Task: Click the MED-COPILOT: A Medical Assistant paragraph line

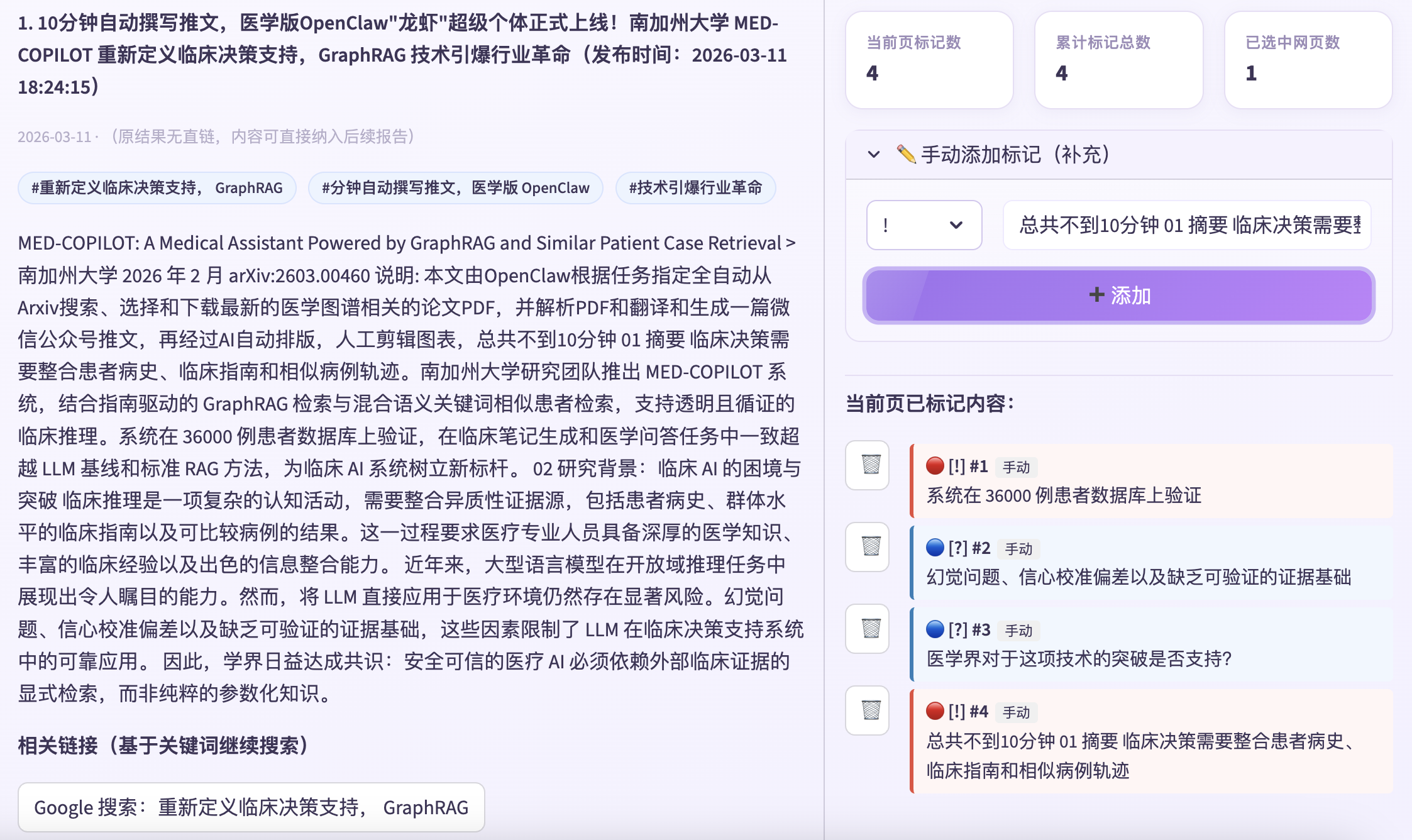Action: pyautogui.click(x=407, y=243)
